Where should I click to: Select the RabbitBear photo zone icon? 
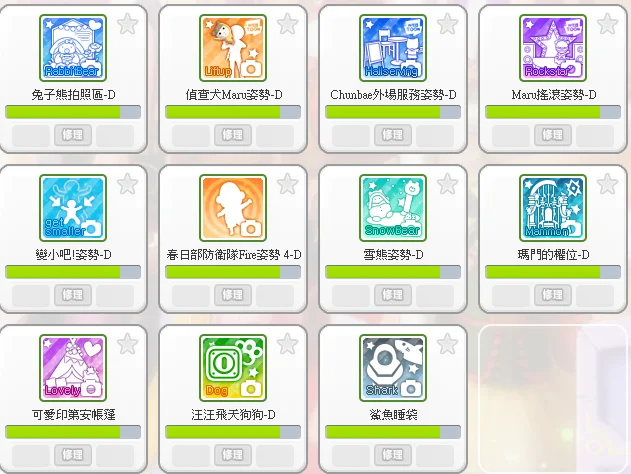[73, 48]
